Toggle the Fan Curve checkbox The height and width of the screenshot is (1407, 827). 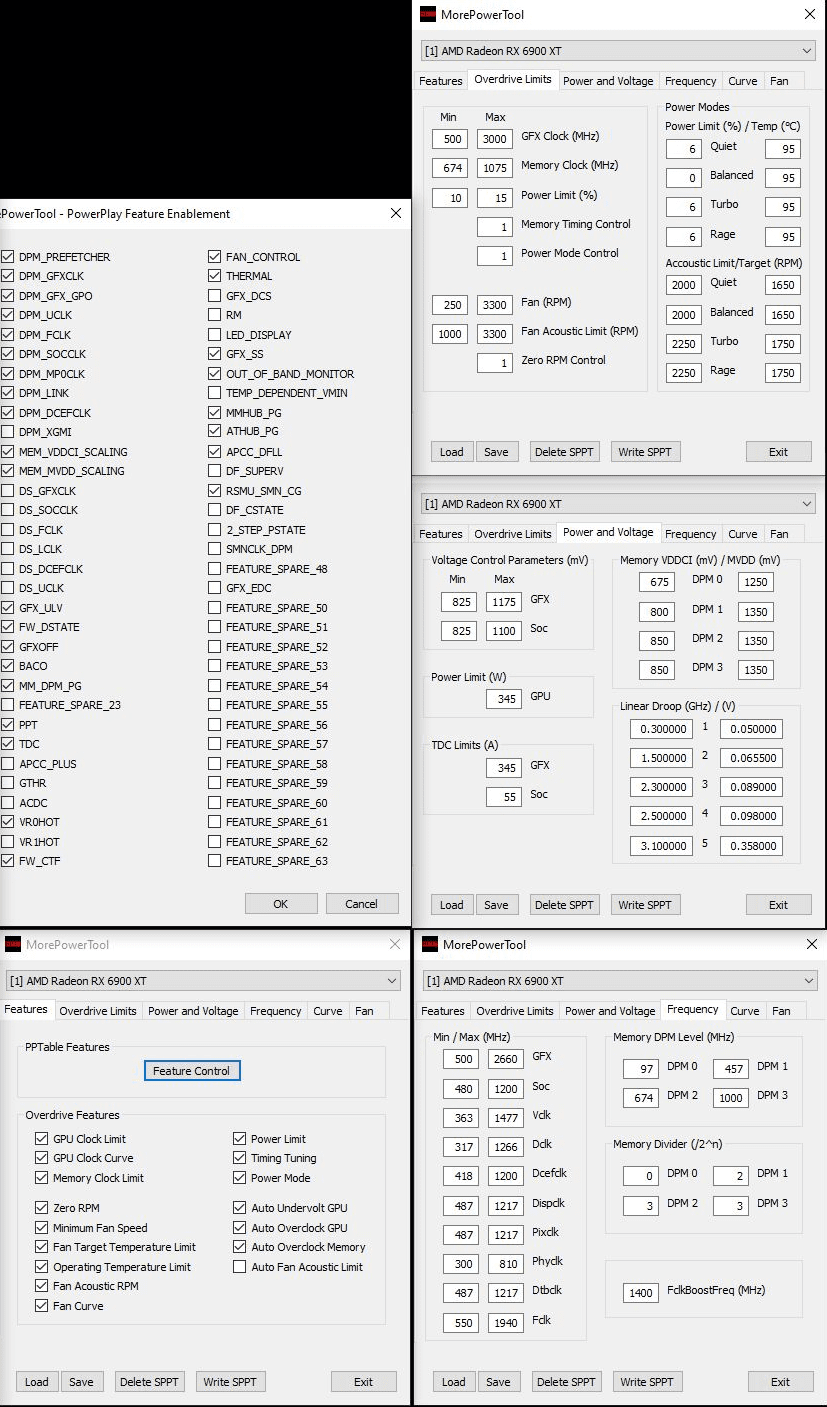click(x=42, y=1306)
